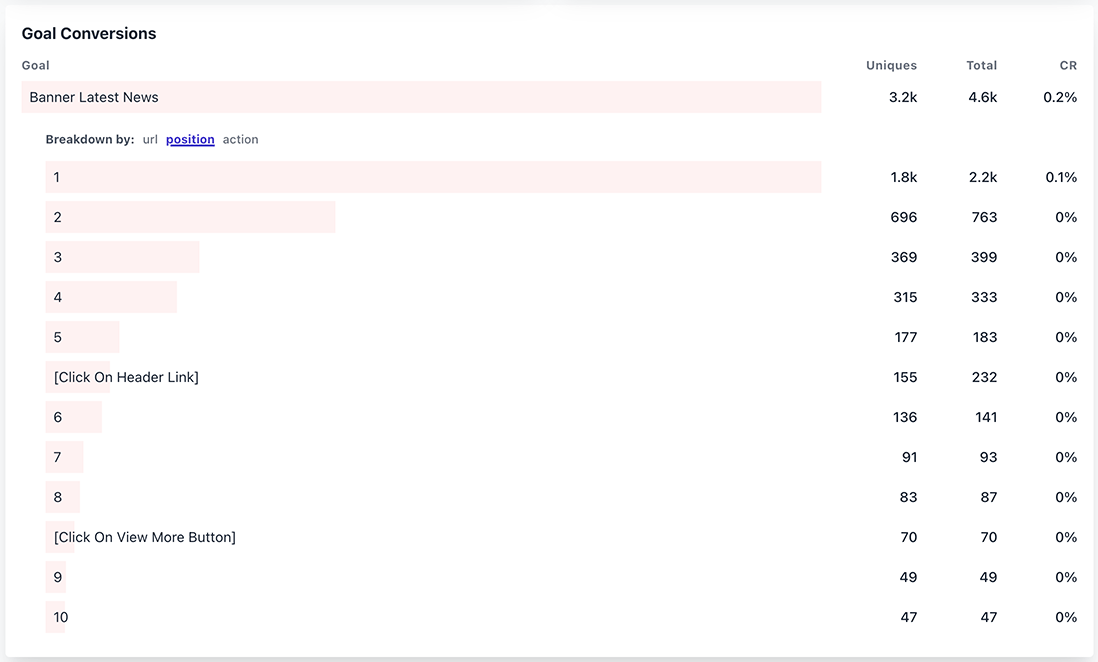Filter by [Click On Header Link]
This screenshot has height=662, width=1098.
(x=126, y=377)
